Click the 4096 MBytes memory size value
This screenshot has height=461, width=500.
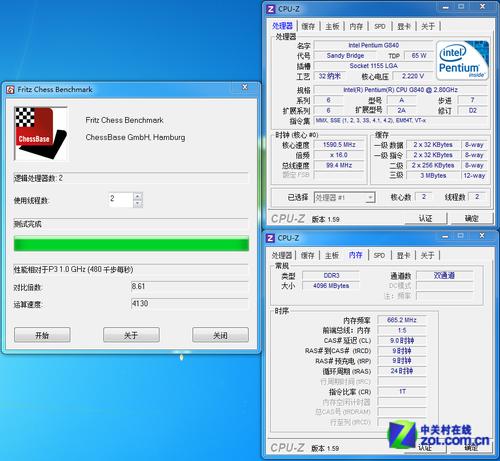point(331,286)
